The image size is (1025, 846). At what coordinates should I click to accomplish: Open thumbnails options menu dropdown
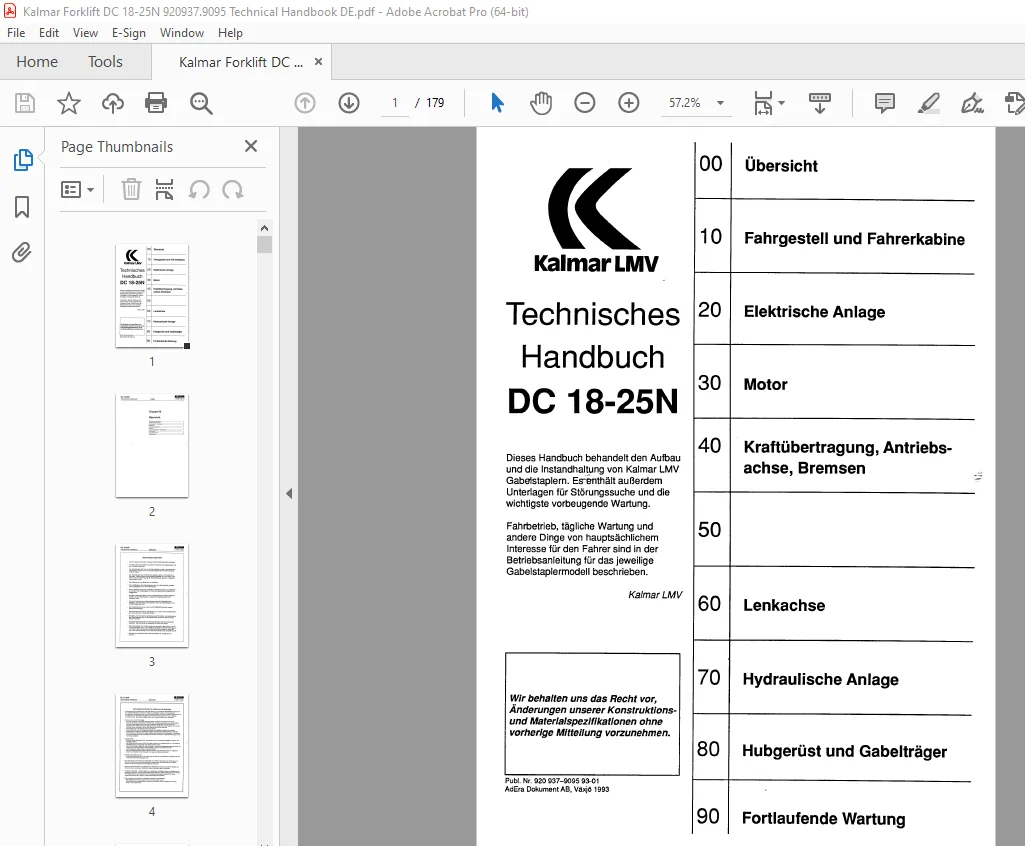77,190
